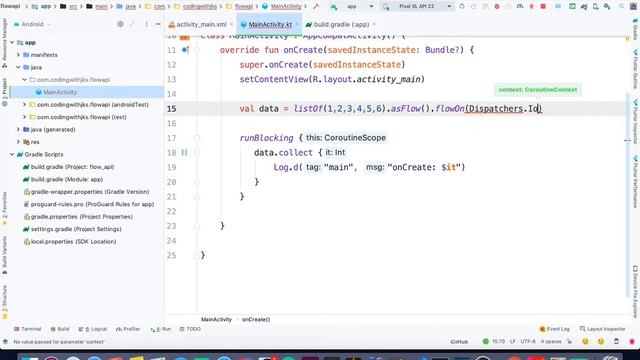This screenshot has width=640, height=360.
Task: Open the Android project view dropdown
Action: 33,24
